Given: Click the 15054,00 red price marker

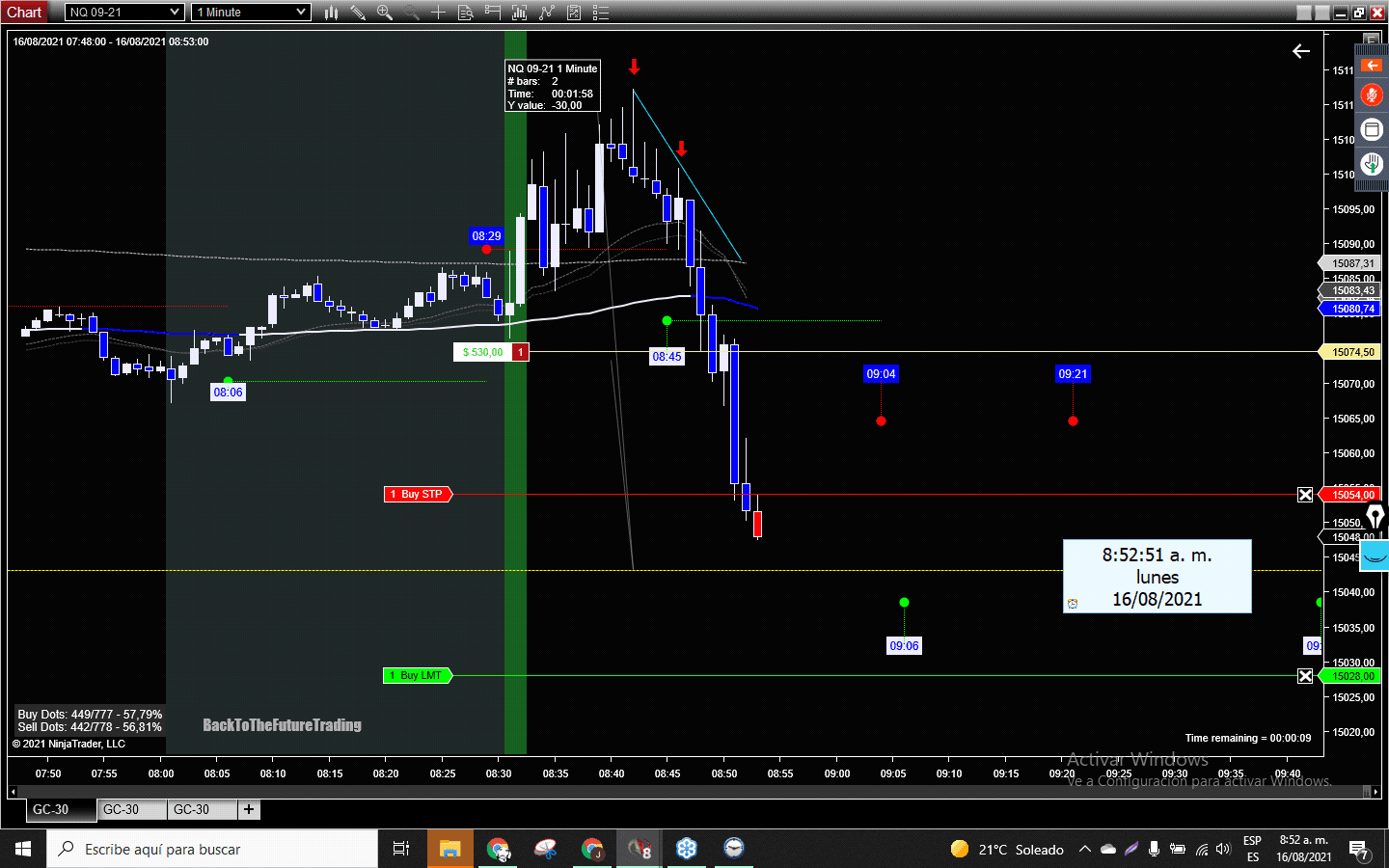Looking at the screenshot, I should tap(1351, 495).
